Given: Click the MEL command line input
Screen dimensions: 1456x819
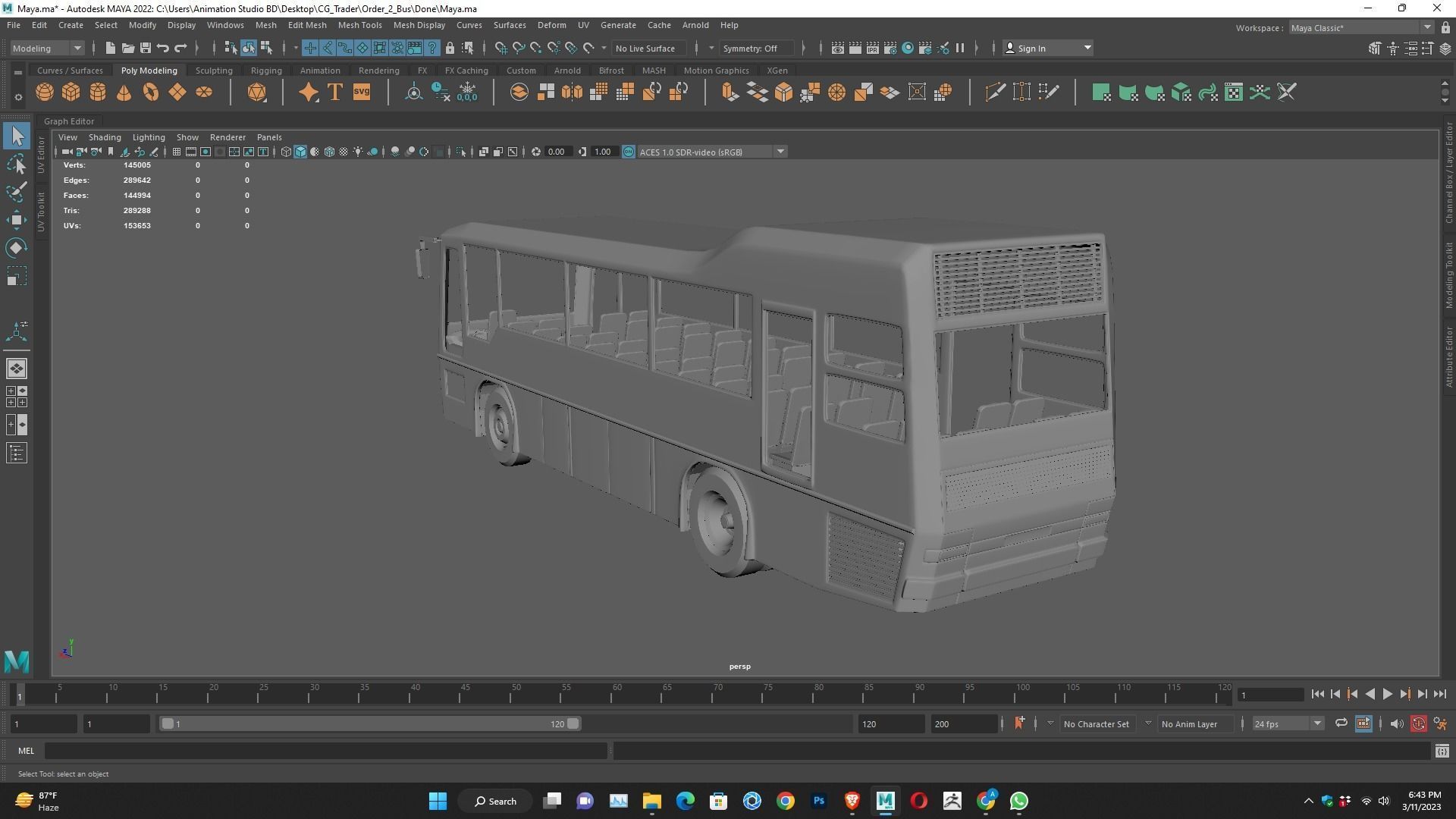Looking at the screenshot, I should click(x=326, y=751).
